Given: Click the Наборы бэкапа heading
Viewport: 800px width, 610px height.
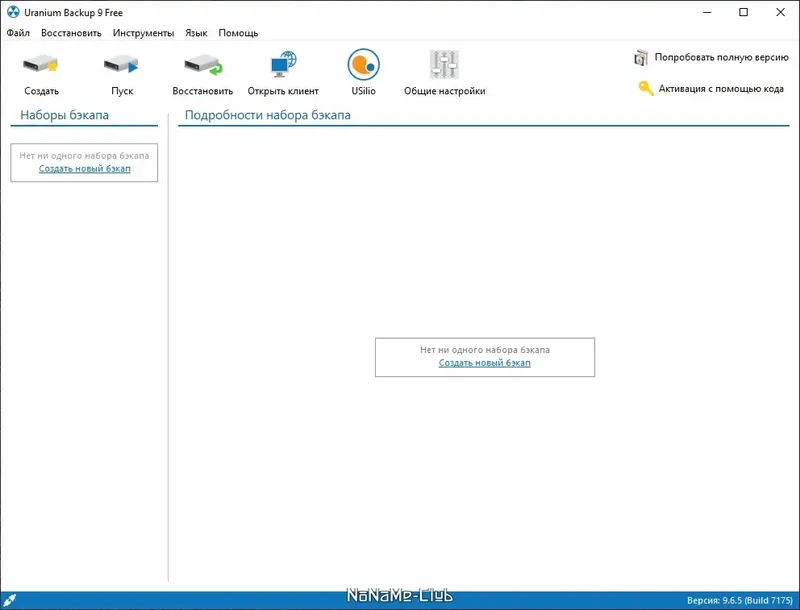Looking at the screenshot, I should [x=64, y=115].
